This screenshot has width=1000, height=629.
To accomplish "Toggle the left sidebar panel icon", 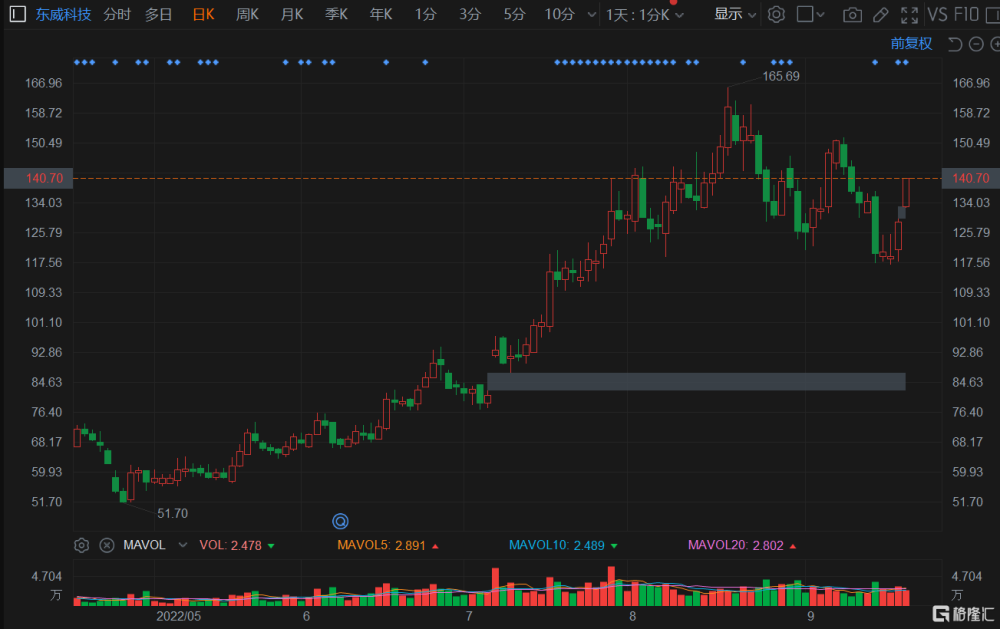I will pos(18,15).
